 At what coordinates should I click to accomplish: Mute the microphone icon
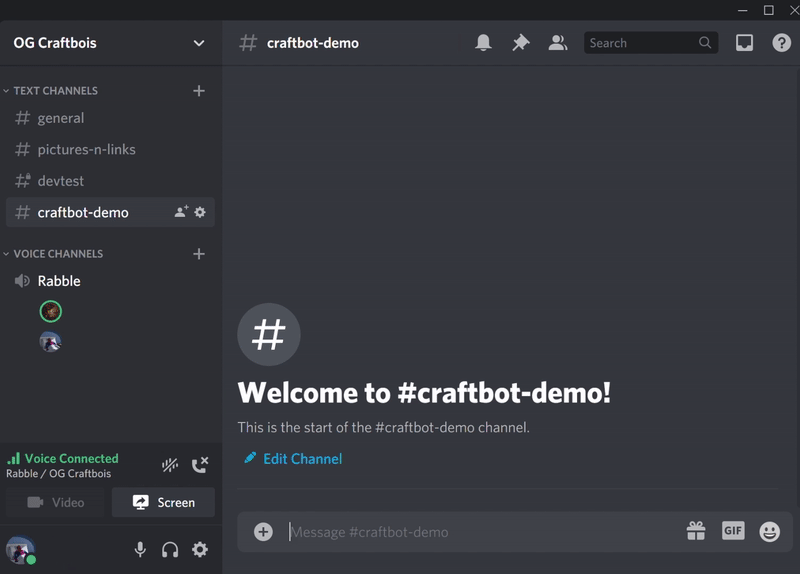(140, 550)
